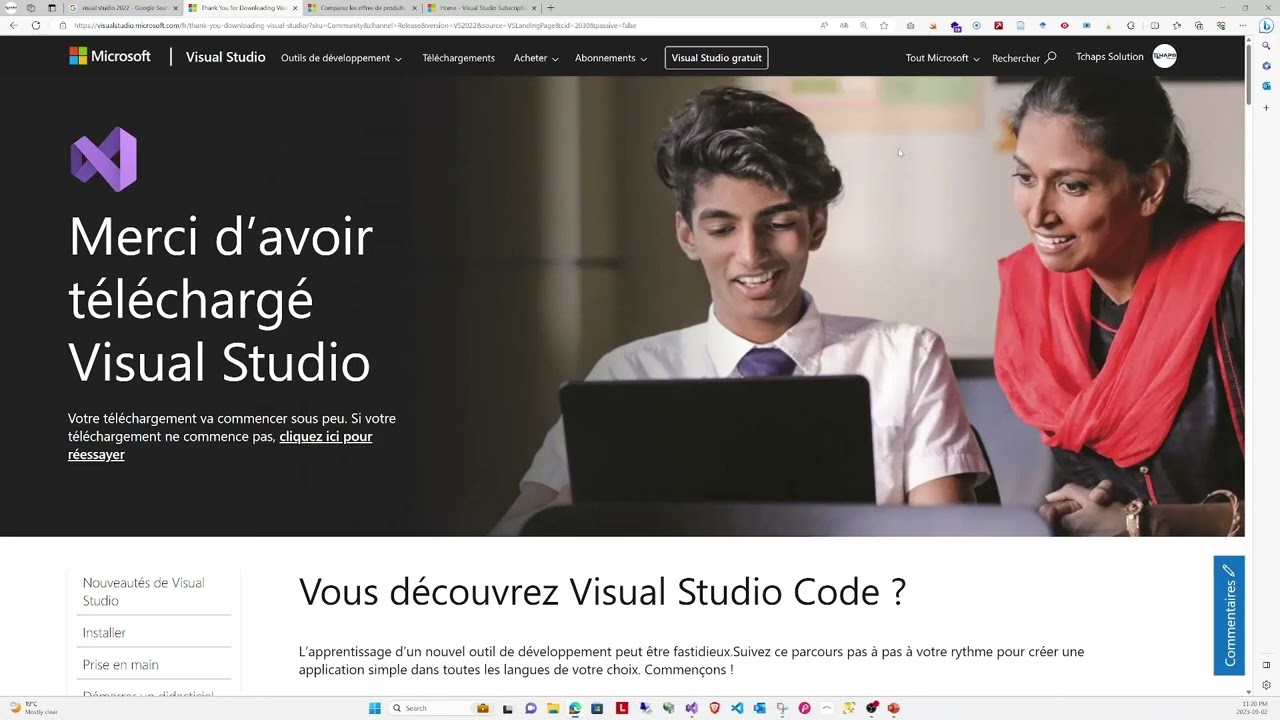Click taskbar Search box
This screenshot has width=1280, height=720.
pos(440,708)
